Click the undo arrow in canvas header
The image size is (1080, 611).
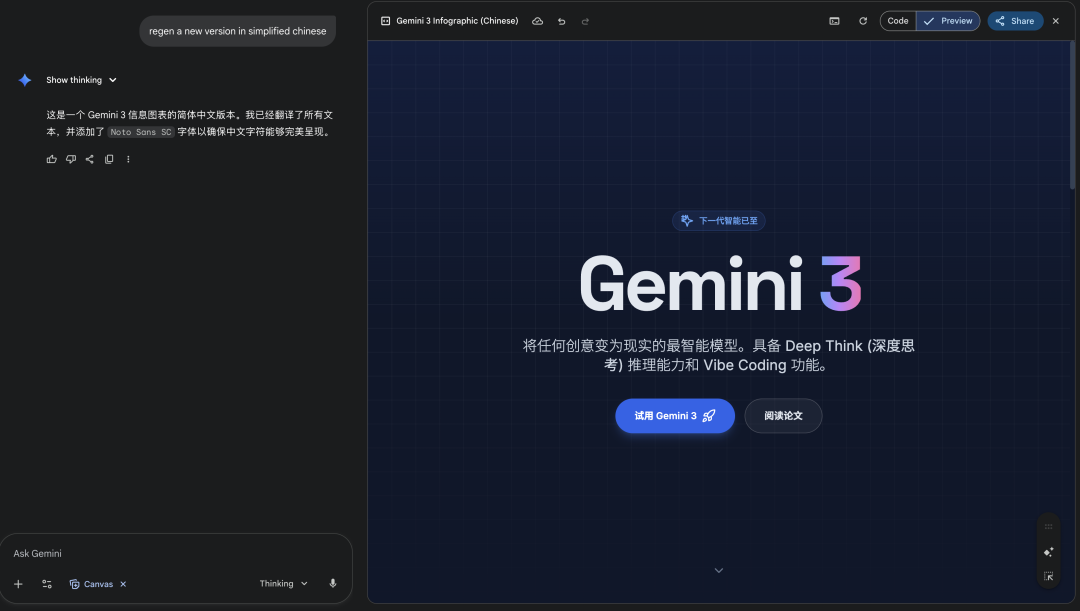[x=562, y=21]
